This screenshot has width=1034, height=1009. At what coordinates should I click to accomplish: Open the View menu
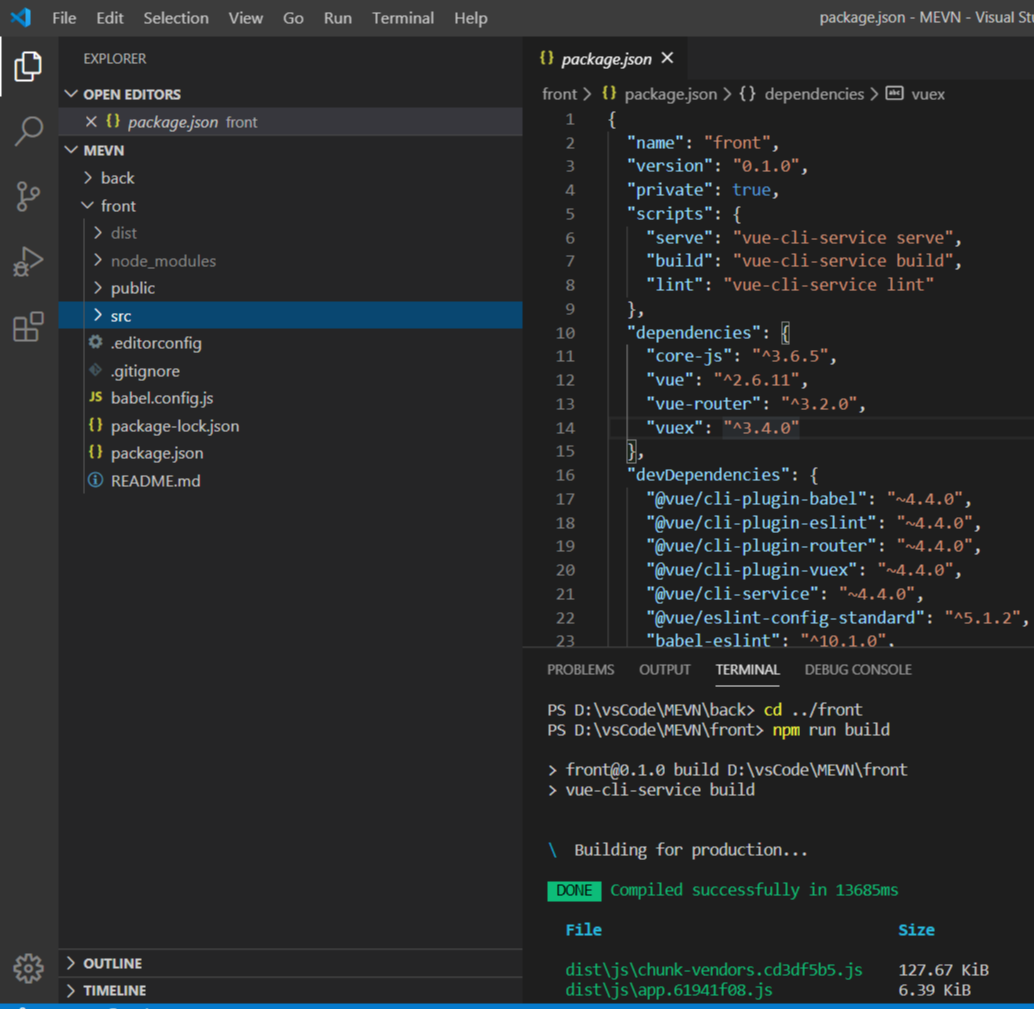coord(246,18)
